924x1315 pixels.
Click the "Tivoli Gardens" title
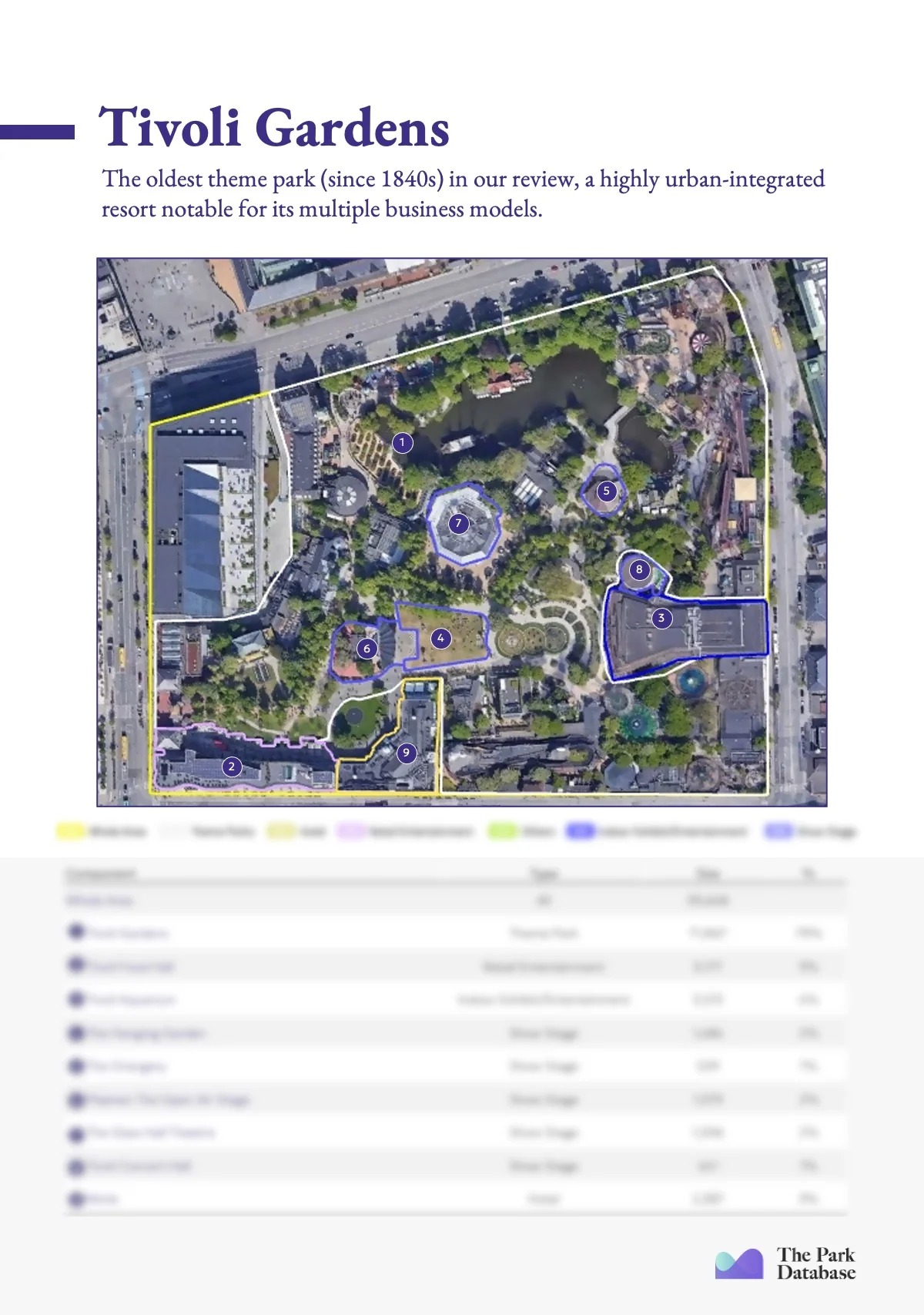pyautogui.click(x=274, y=128)
